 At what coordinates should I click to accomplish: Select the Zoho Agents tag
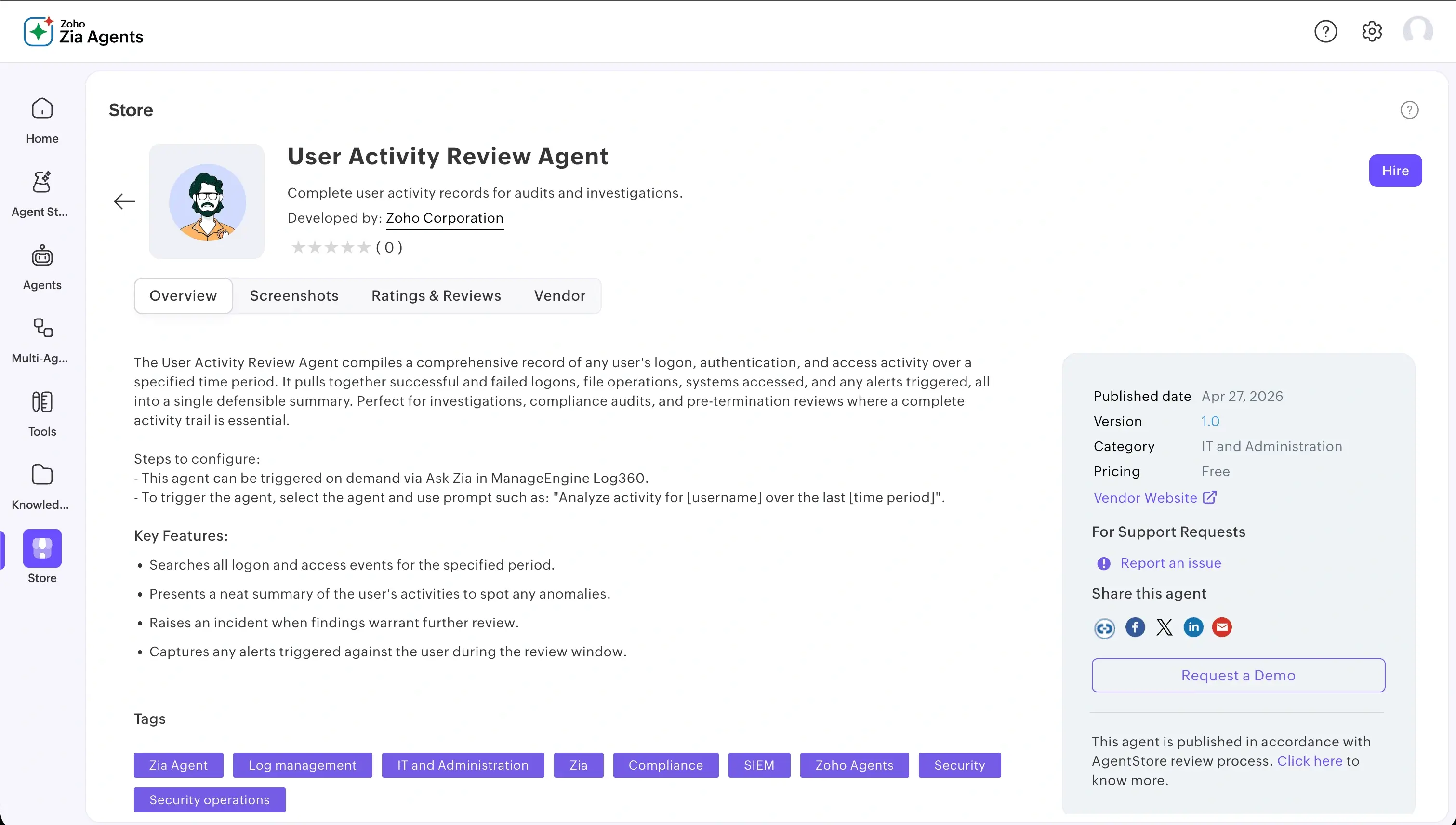pos(854,765)
